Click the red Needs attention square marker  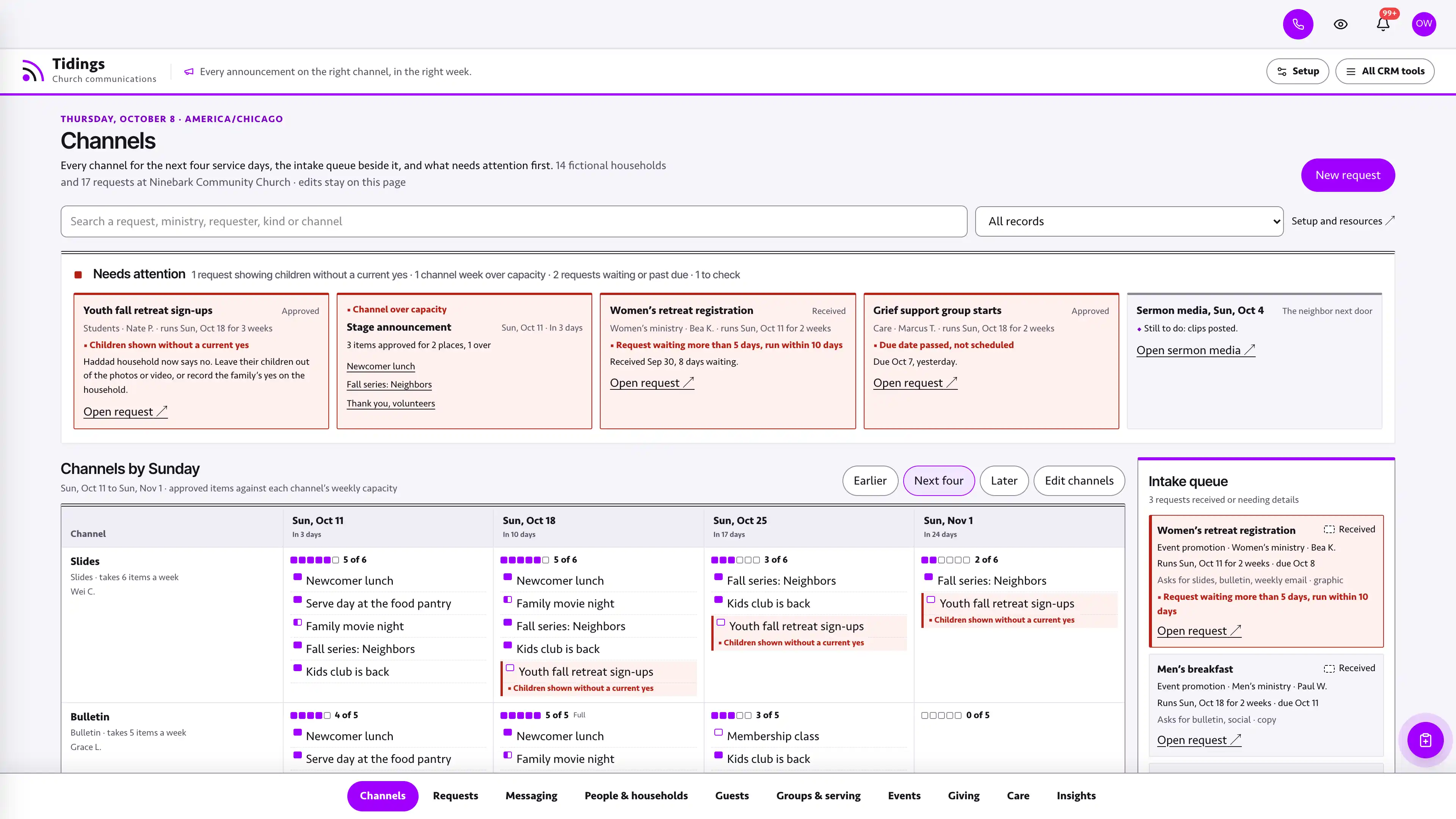pyautogui.click(x=78, y=275)
